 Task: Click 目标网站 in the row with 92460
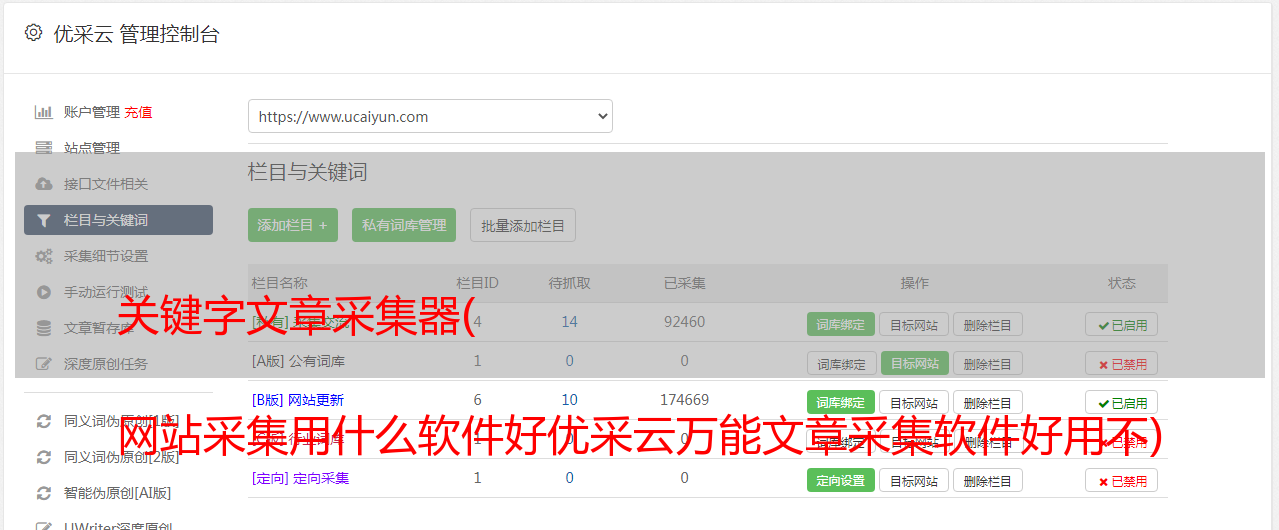click(x=914, y=324)
